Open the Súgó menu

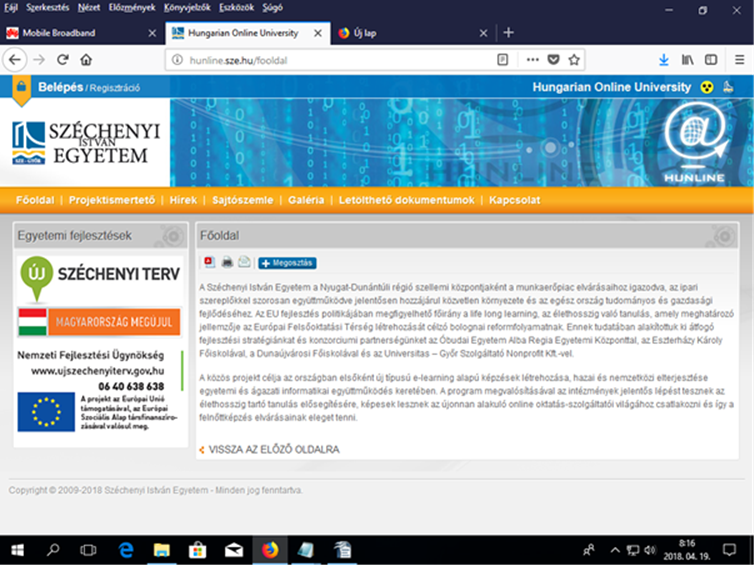coord(273,8)
